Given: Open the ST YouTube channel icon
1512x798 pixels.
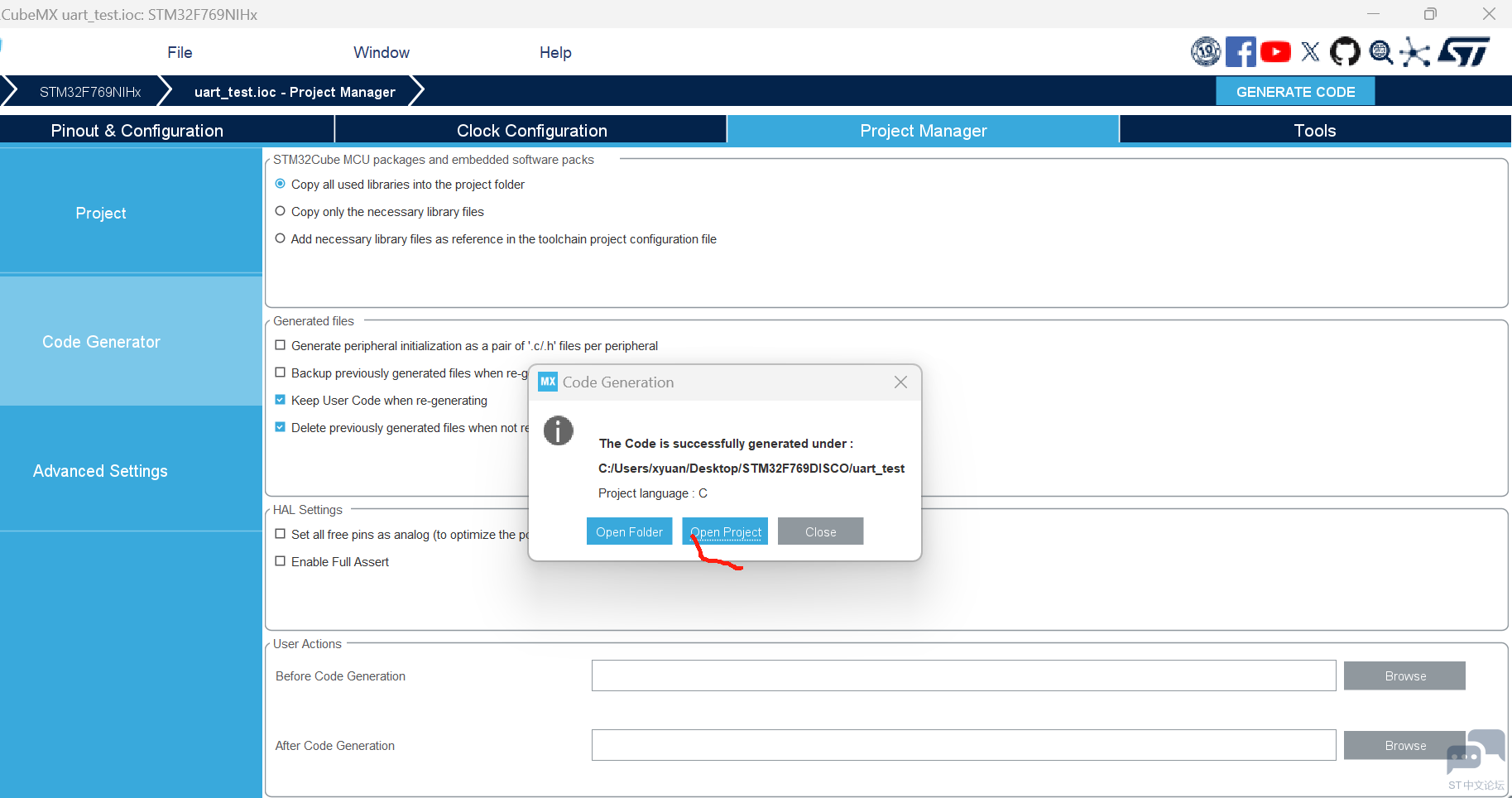Looking at the screenshot, I should [1275, 52].
